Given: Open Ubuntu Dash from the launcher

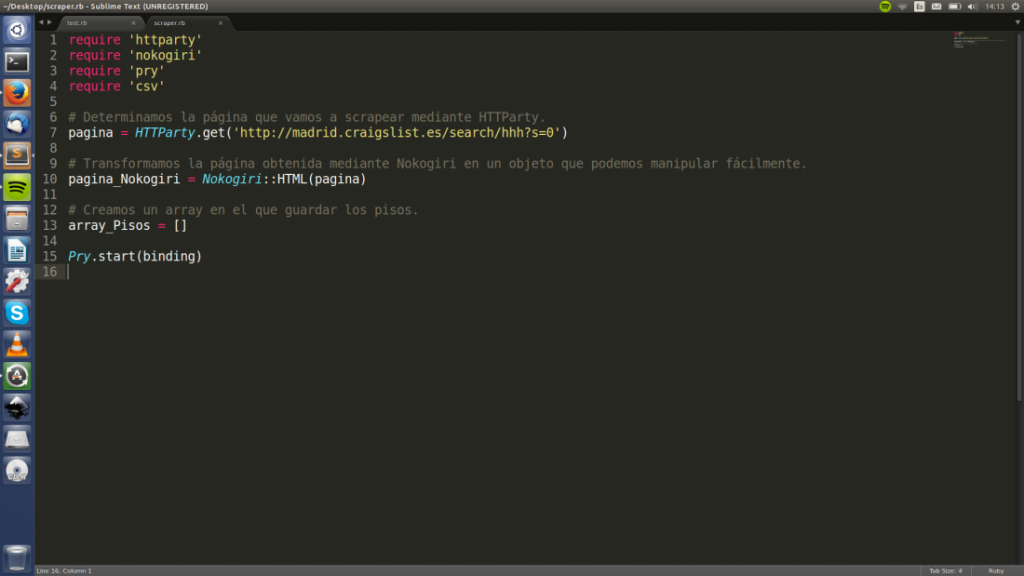Looking at the screenshot, I should coord(17,30).
